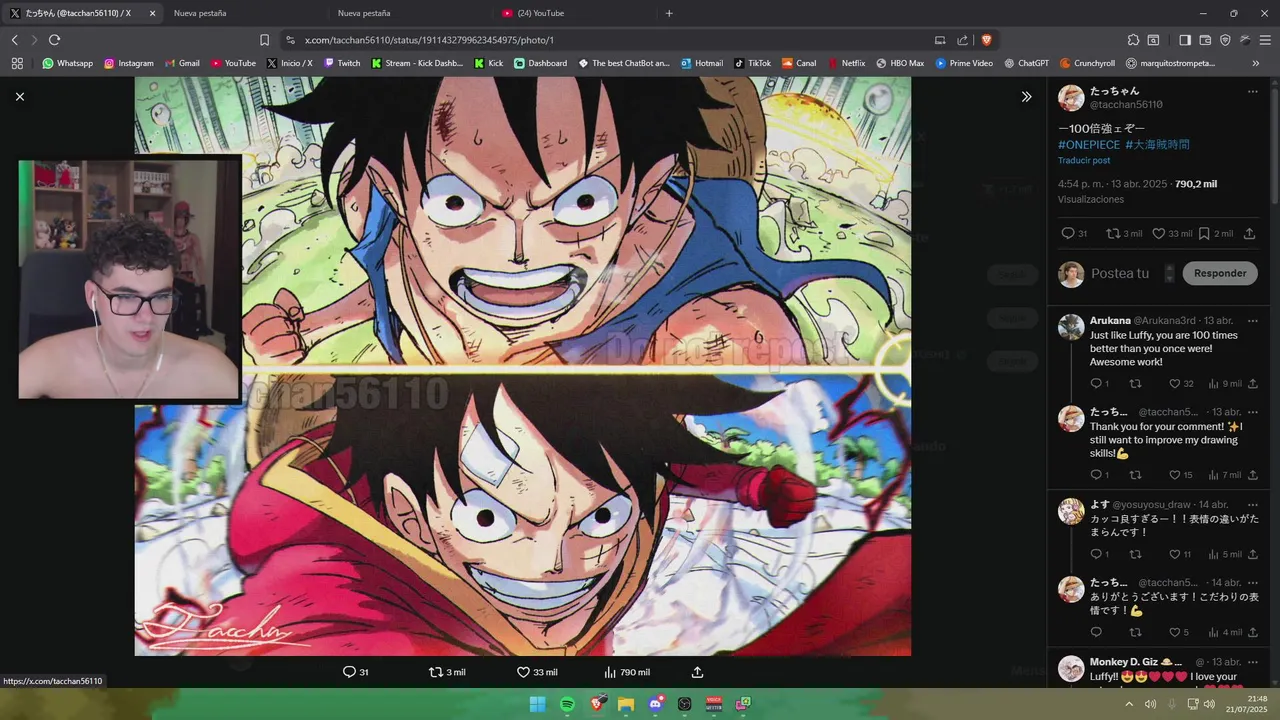Open a new browser tab with plus button
The width and height of the screenshot is (1280, 720).
[669, 13]
